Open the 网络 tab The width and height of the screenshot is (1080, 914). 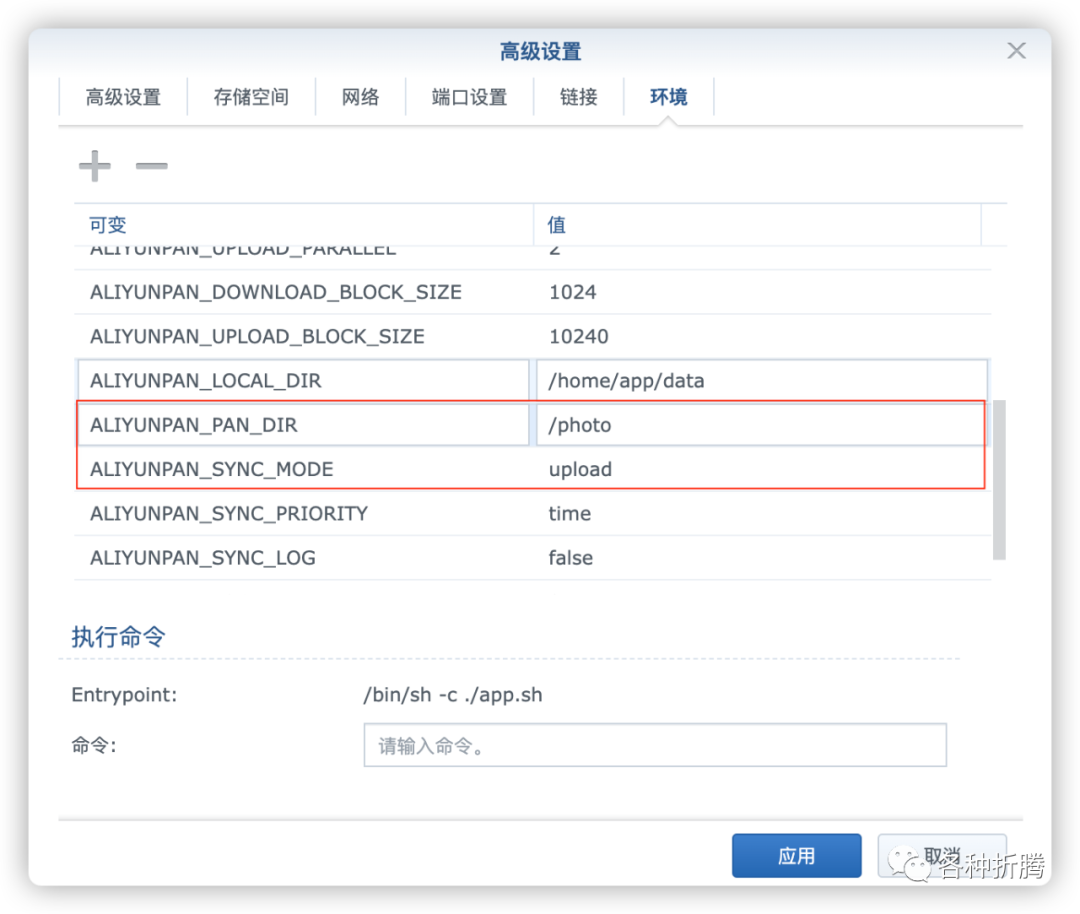click(360, 97)
